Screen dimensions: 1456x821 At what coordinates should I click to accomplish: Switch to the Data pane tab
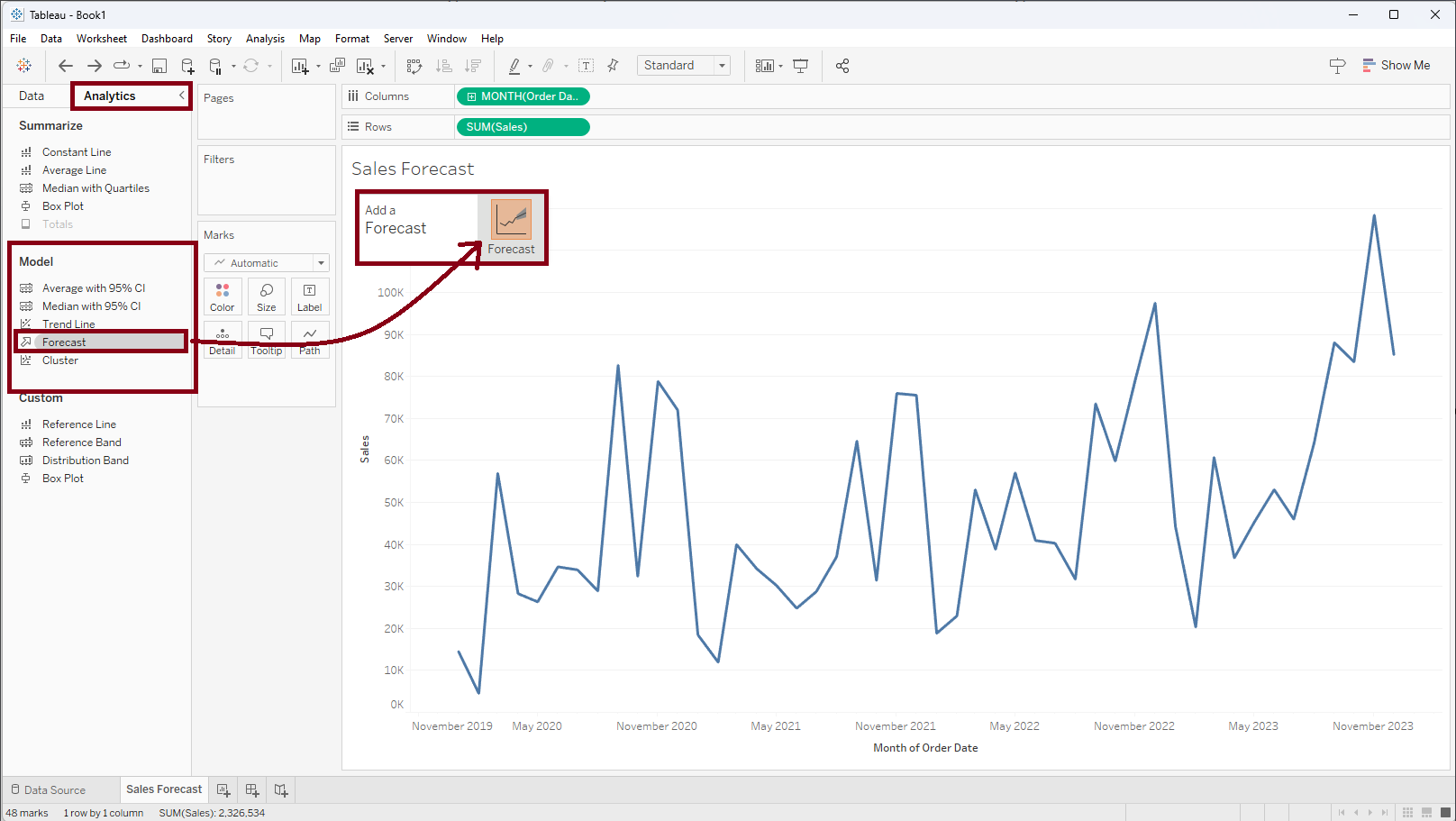[x=32, y=96]
